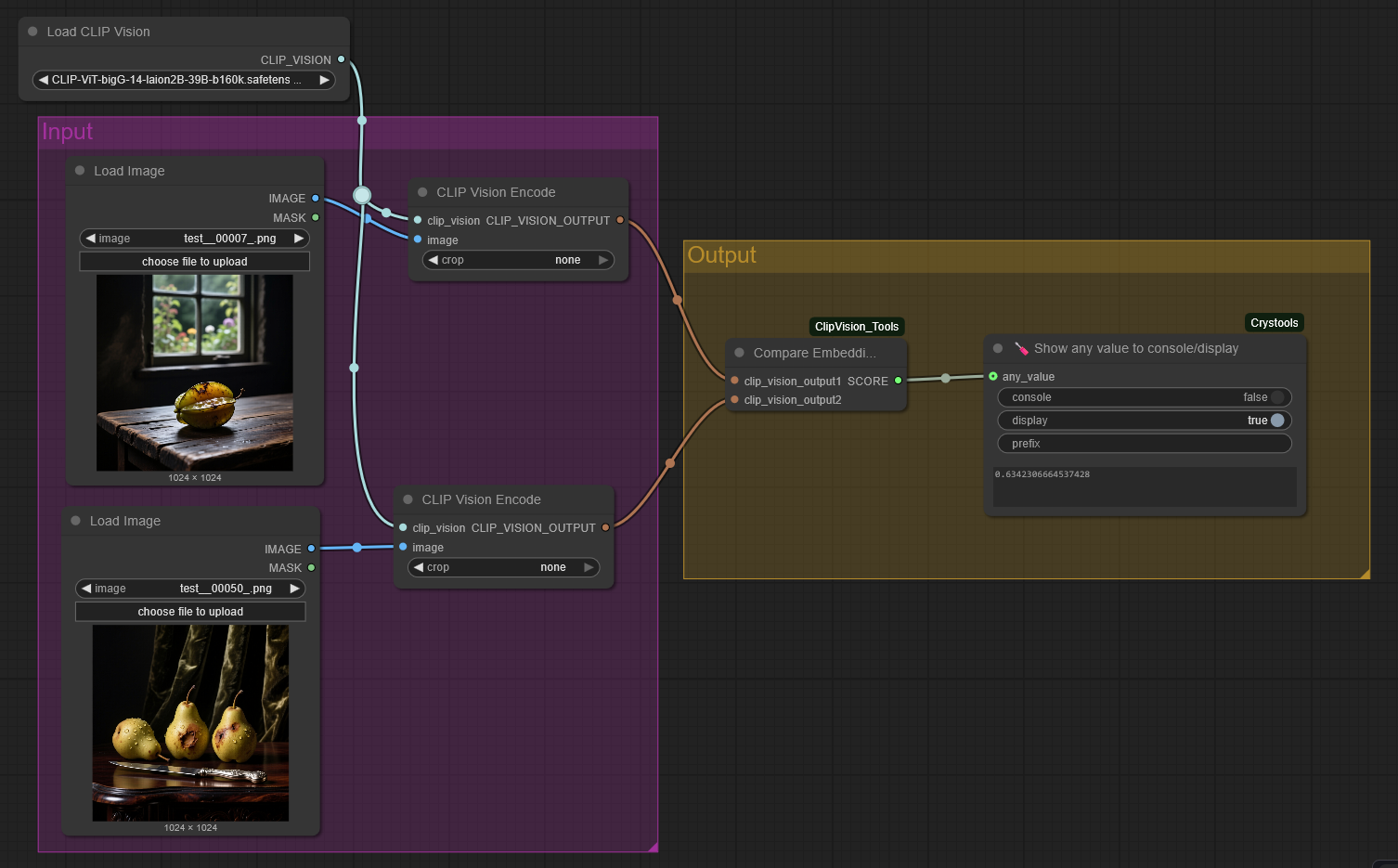Previous image arrow on test__00050_.png selector
The height and width of the screenshot is (868, 1398).
[x=86, y=589]
